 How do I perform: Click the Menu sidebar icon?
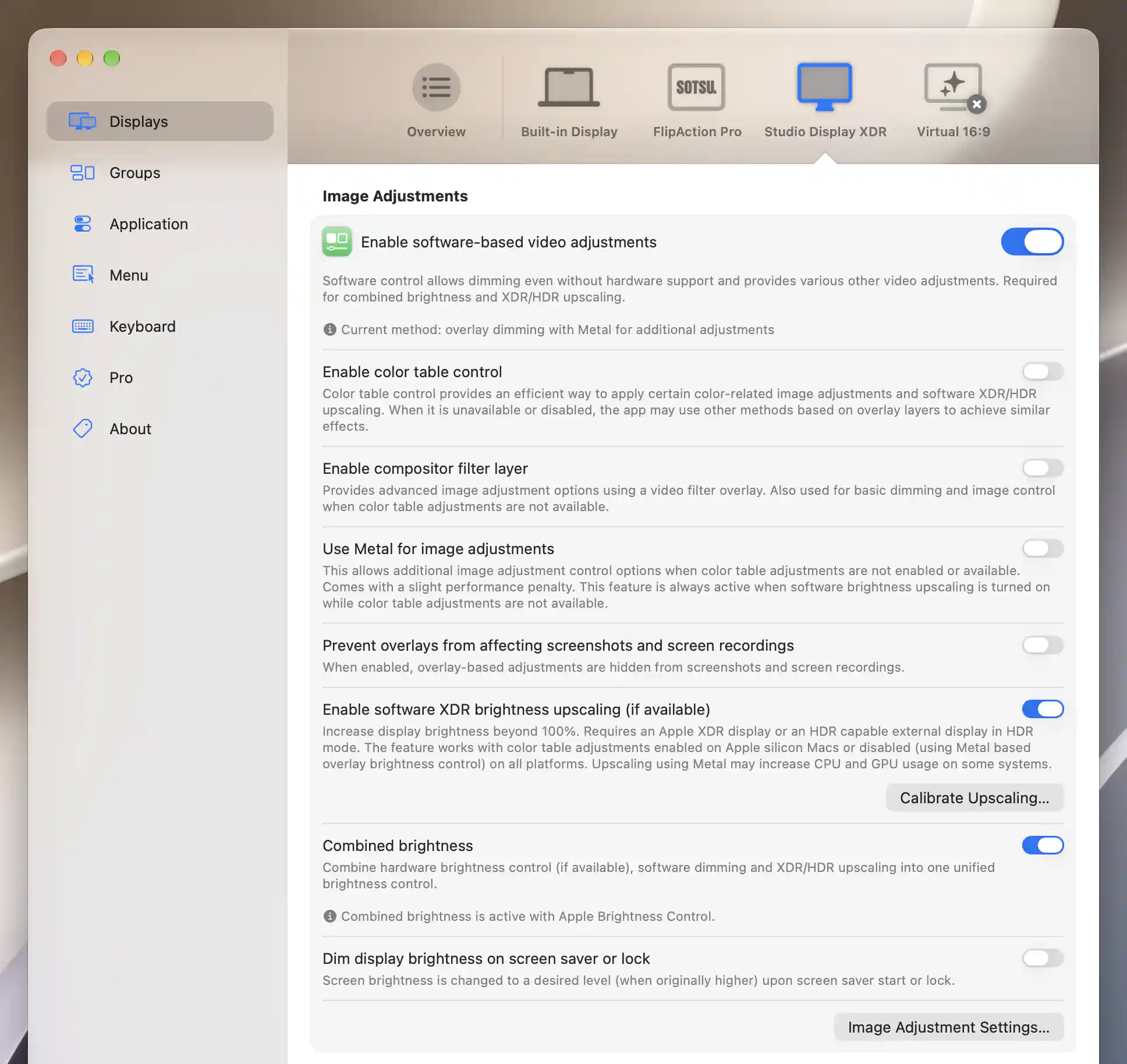pos(83,274)
